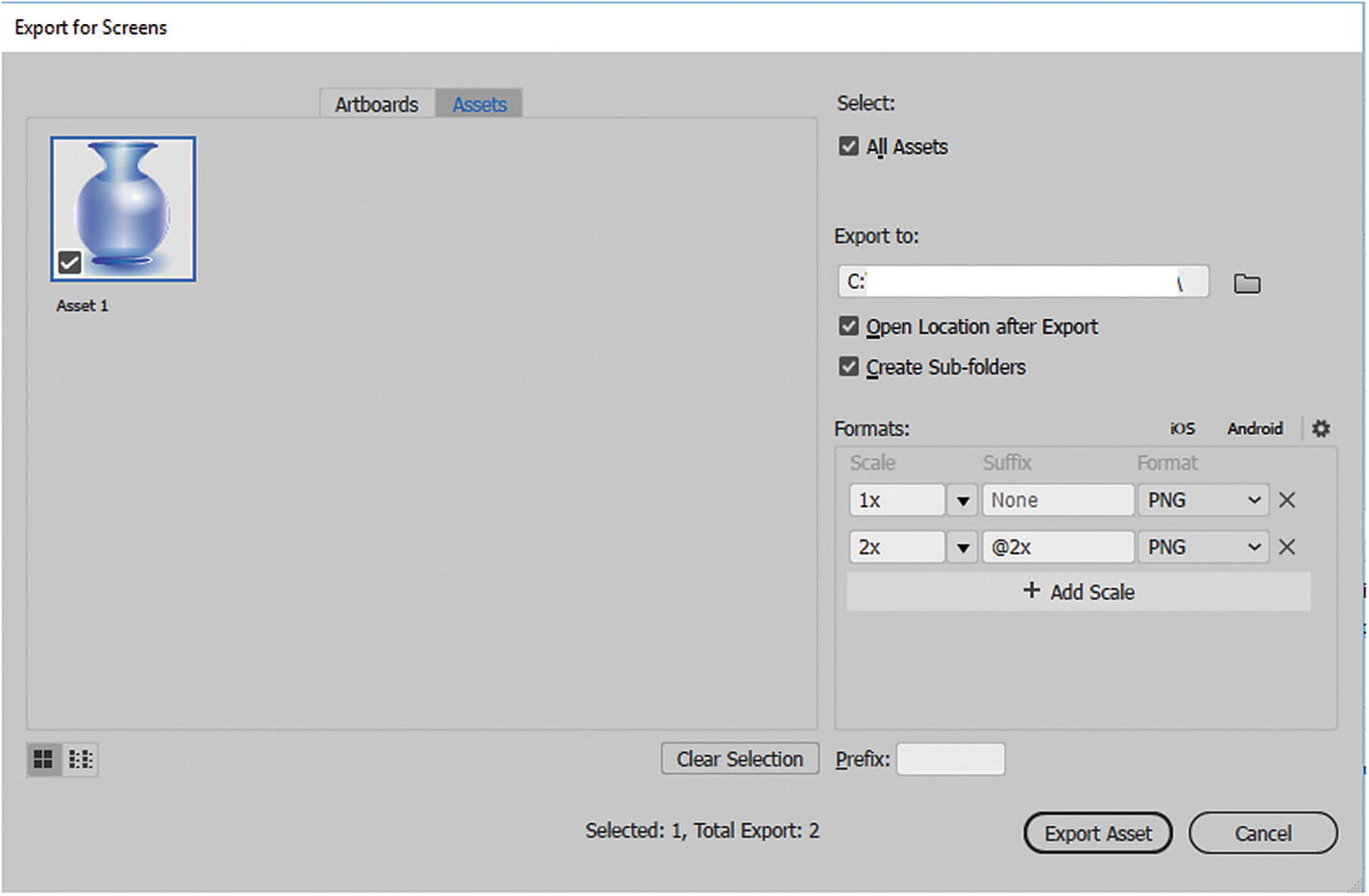Viewport: 1369px width, 896px height.
Task: Uncheck the Asset 1 selection checkbox
Action: 69,262
